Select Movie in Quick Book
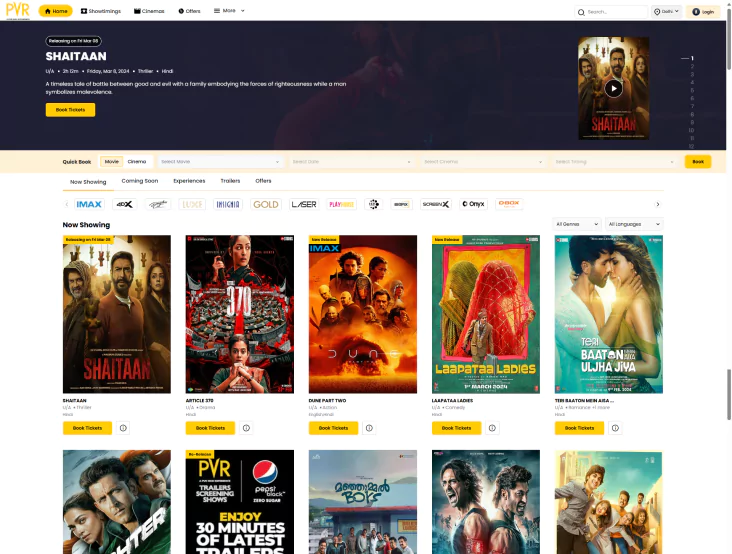 [x=112, y=161]
